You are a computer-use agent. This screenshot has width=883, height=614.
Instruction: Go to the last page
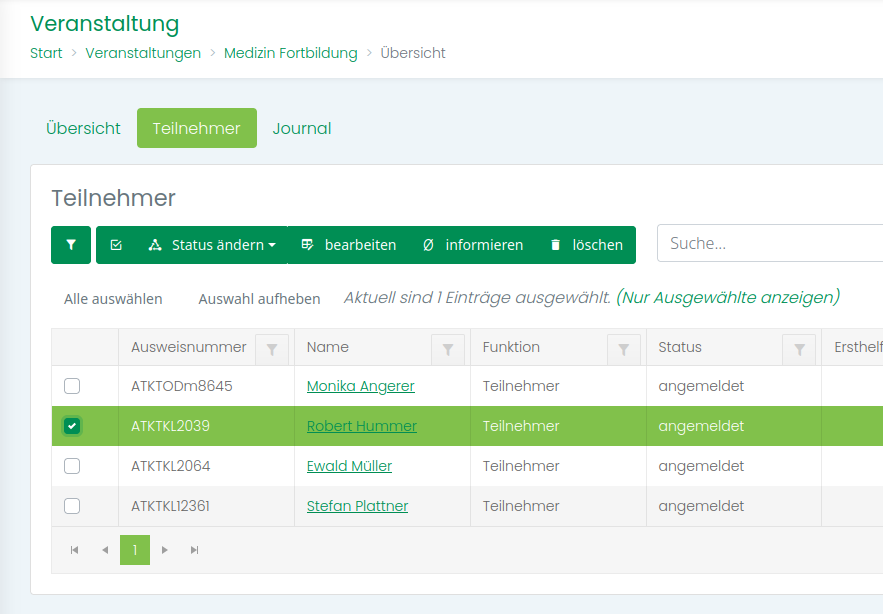click(x=195, y=550)
